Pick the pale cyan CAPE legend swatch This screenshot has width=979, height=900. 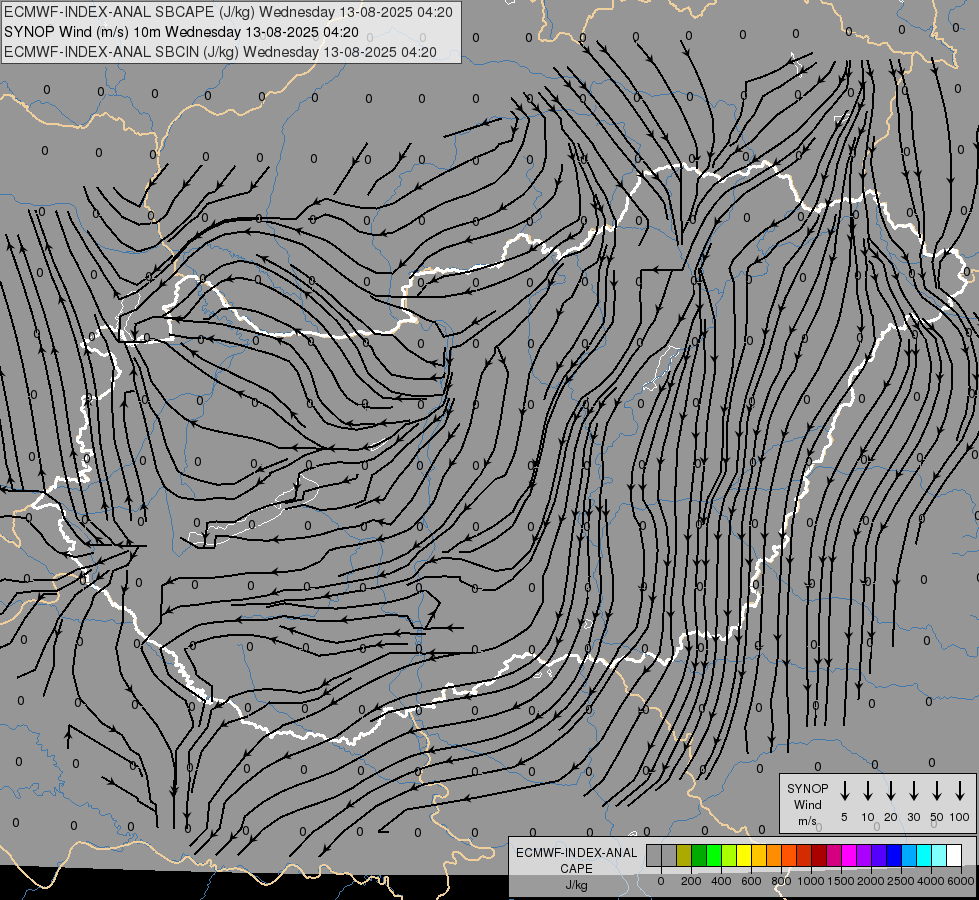coord(939,856)
